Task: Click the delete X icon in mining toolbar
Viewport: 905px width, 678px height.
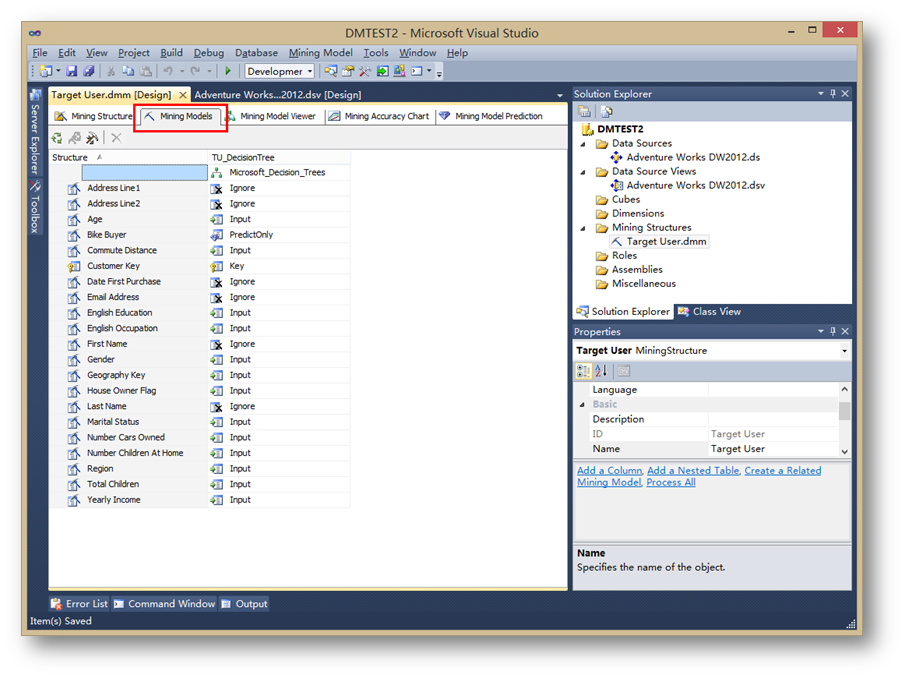Action: [116, 138]
